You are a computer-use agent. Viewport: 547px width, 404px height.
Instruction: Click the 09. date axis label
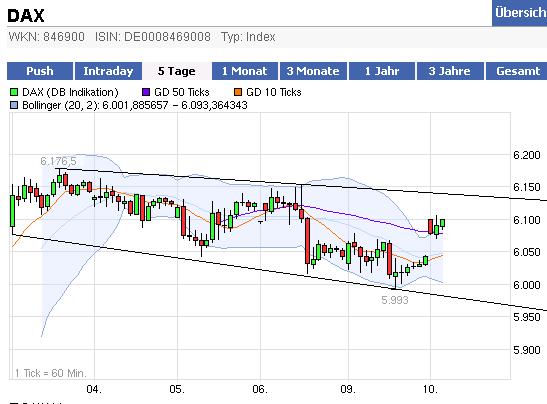(348, 389)
